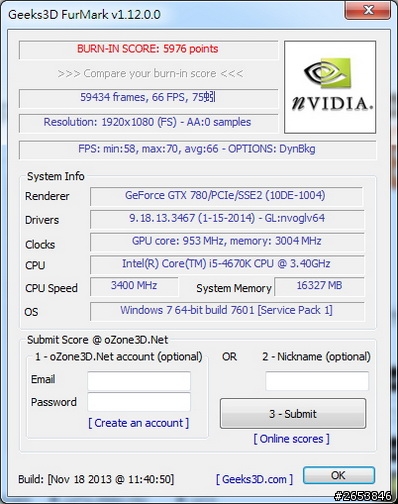
Task: Close the FurMark dialog window
Action: pyautogui.click(x=367, y=10)
